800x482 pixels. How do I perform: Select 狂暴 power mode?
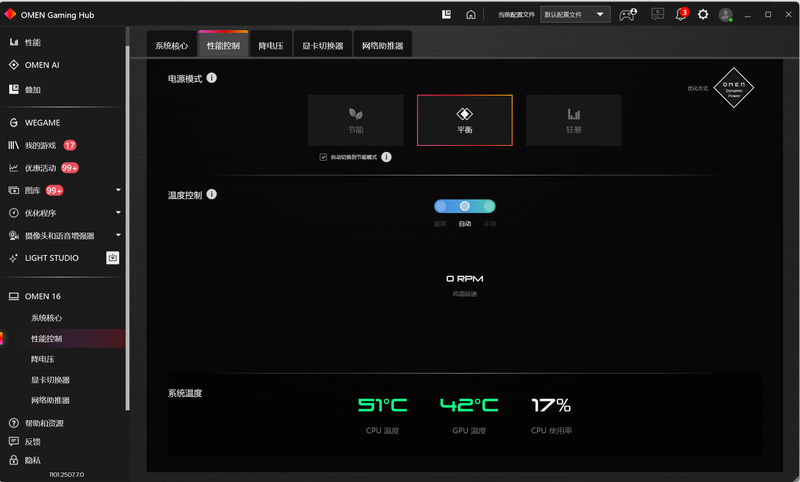tap(573, 120)
